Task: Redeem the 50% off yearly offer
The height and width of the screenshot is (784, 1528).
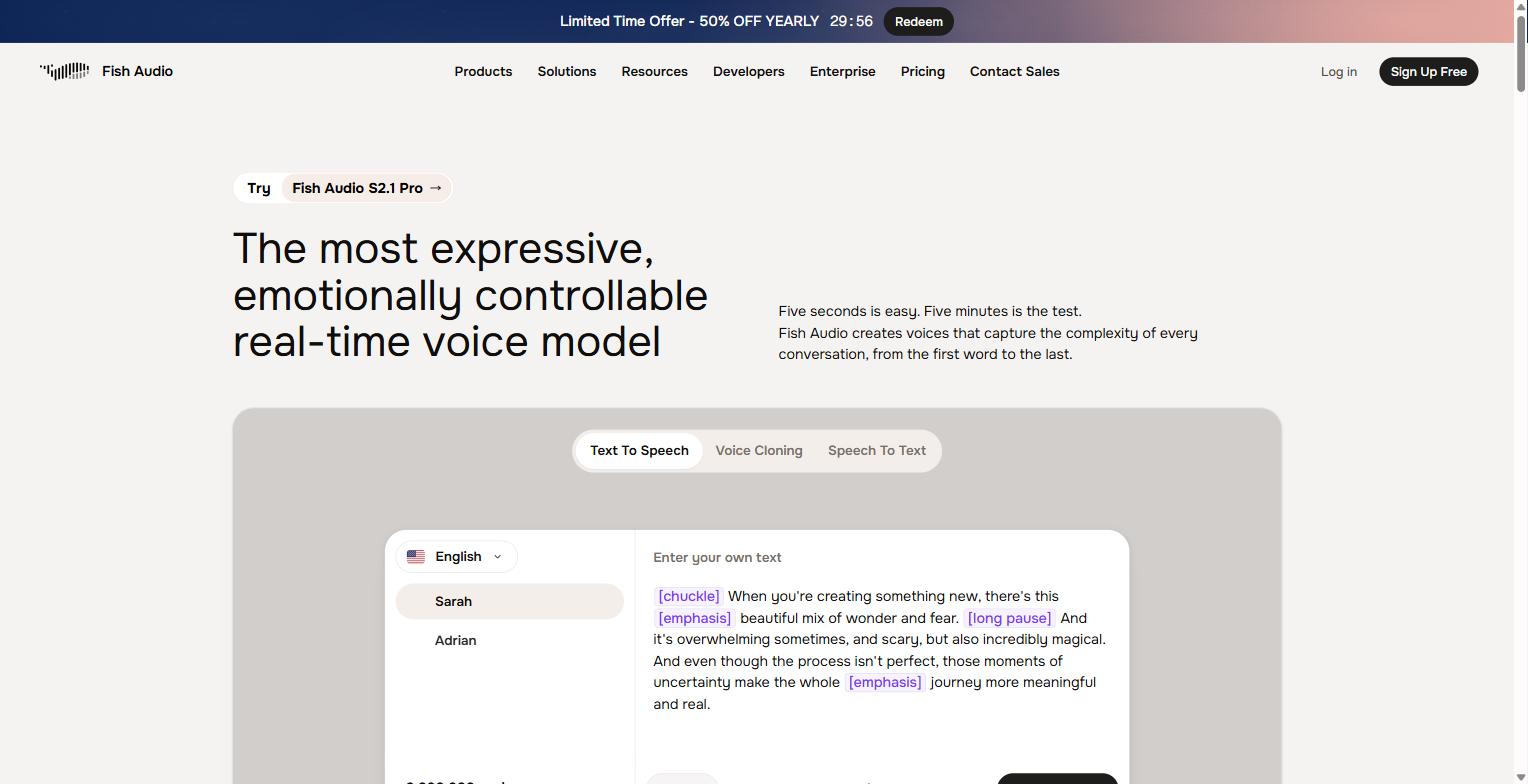Action: [x=918, y=21]
